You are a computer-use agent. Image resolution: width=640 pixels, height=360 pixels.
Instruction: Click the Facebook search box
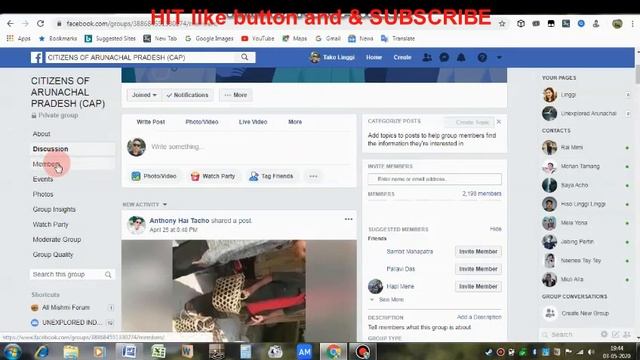click(141, 58)
